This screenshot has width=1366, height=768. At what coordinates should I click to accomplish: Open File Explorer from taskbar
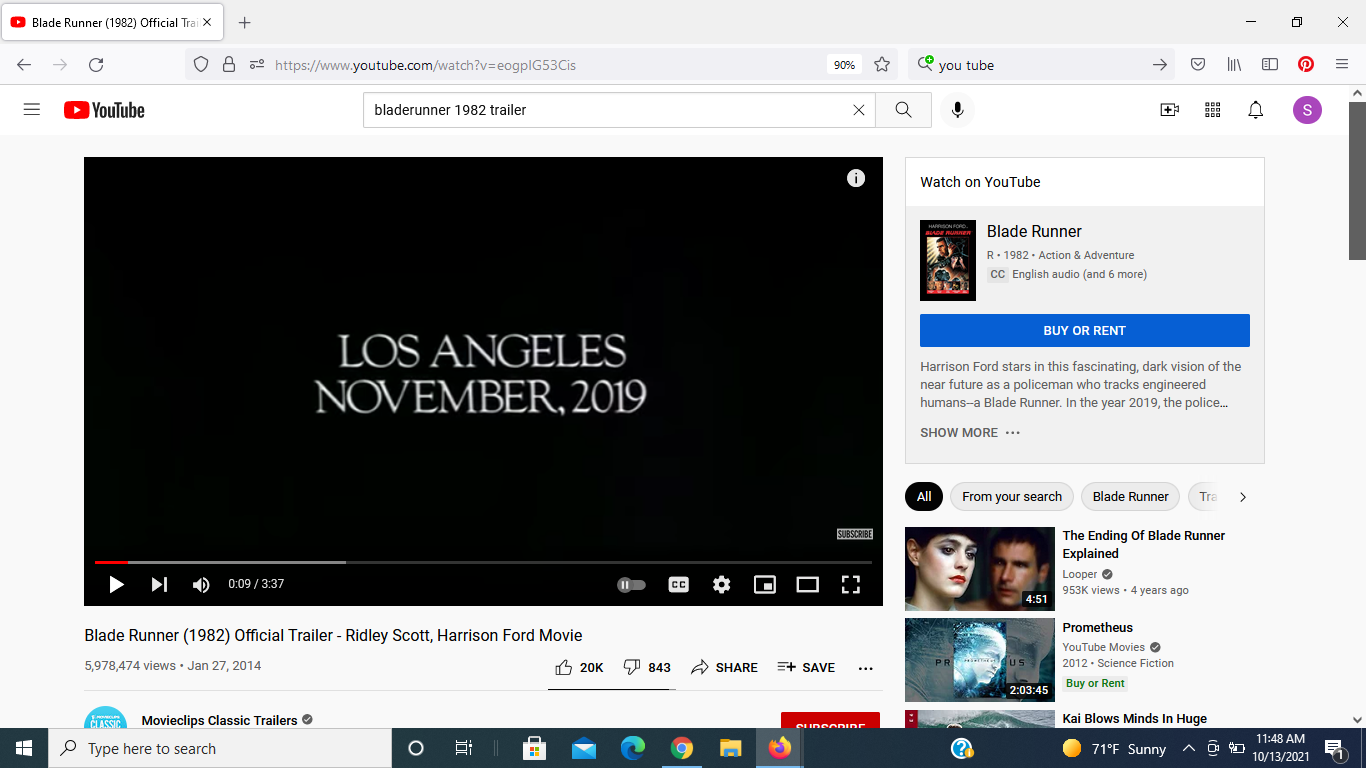[x=731, y=748]
